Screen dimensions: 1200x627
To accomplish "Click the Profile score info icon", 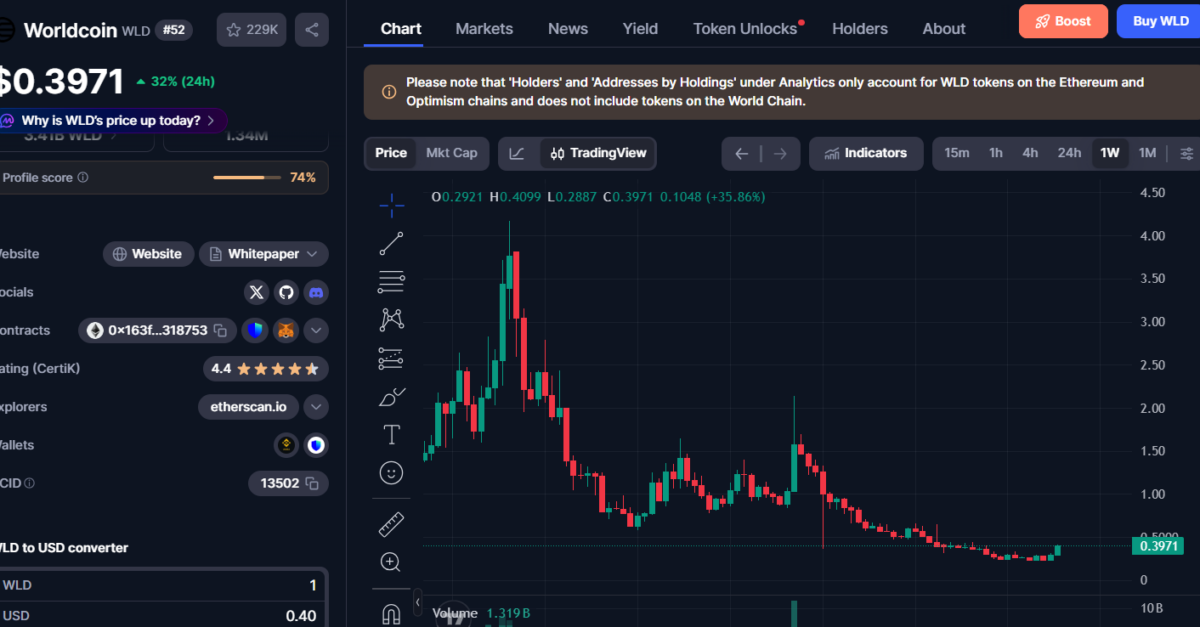I will pos(83,178).
